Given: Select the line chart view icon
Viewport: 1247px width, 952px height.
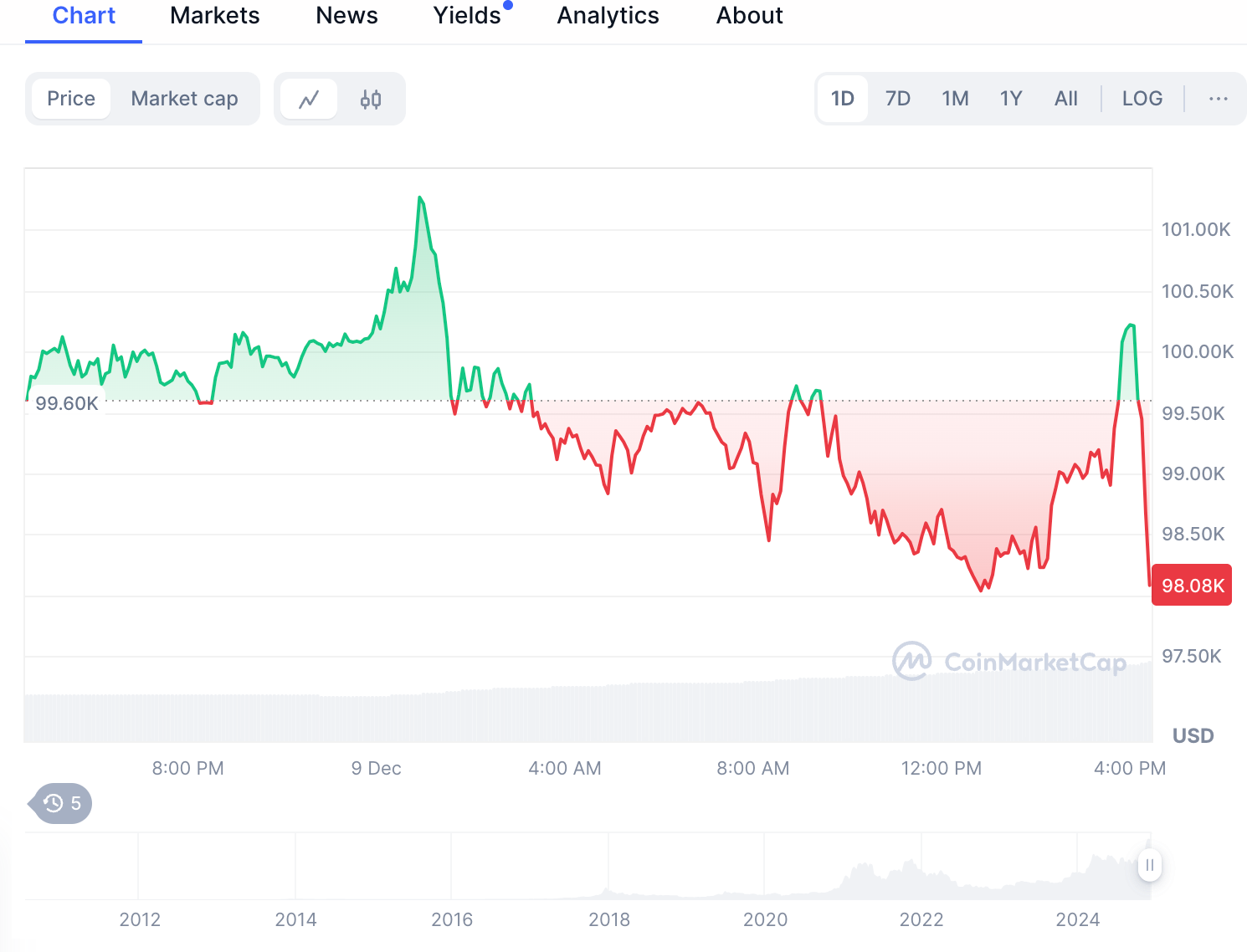Looking at the screenshot, I should point(309,99).
